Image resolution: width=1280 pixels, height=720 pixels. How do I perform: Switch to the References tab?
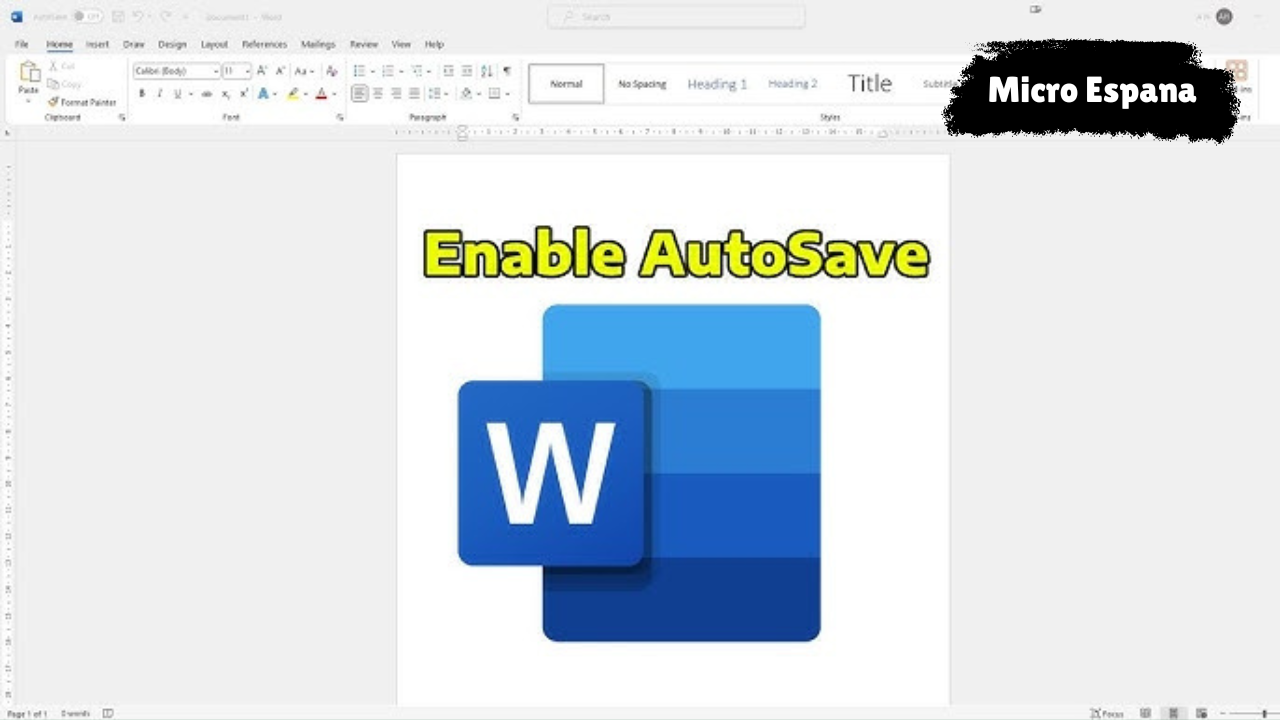pyautogui.click(x=264, y=45)
